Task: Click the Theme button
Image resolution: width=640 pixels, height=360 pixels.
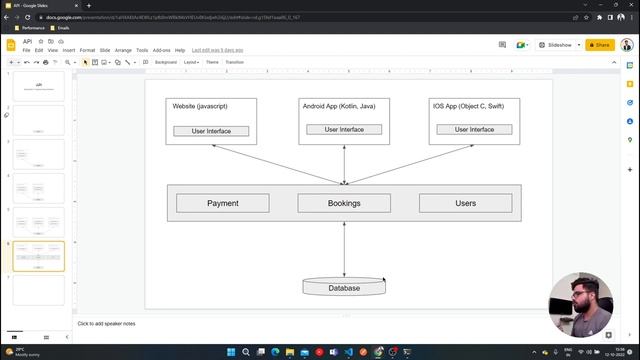Action: pos(212,62)
